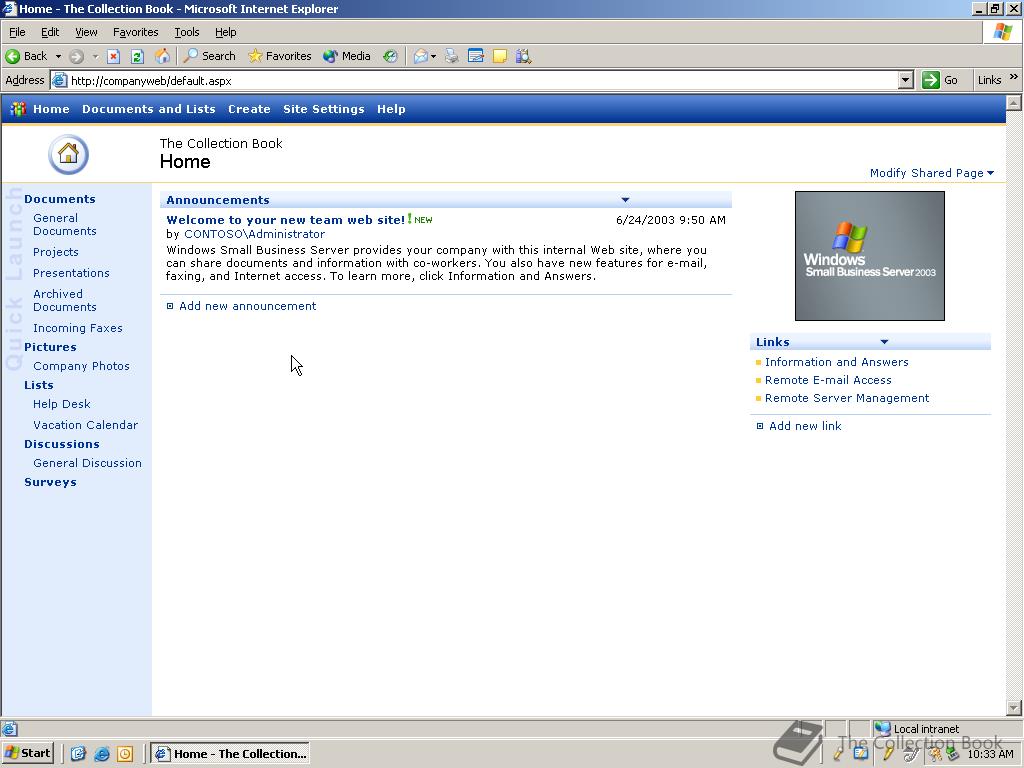This screenshot has width=1024, height=768.
Task: Open Vacation Calendar list
Action: (86, 424)
